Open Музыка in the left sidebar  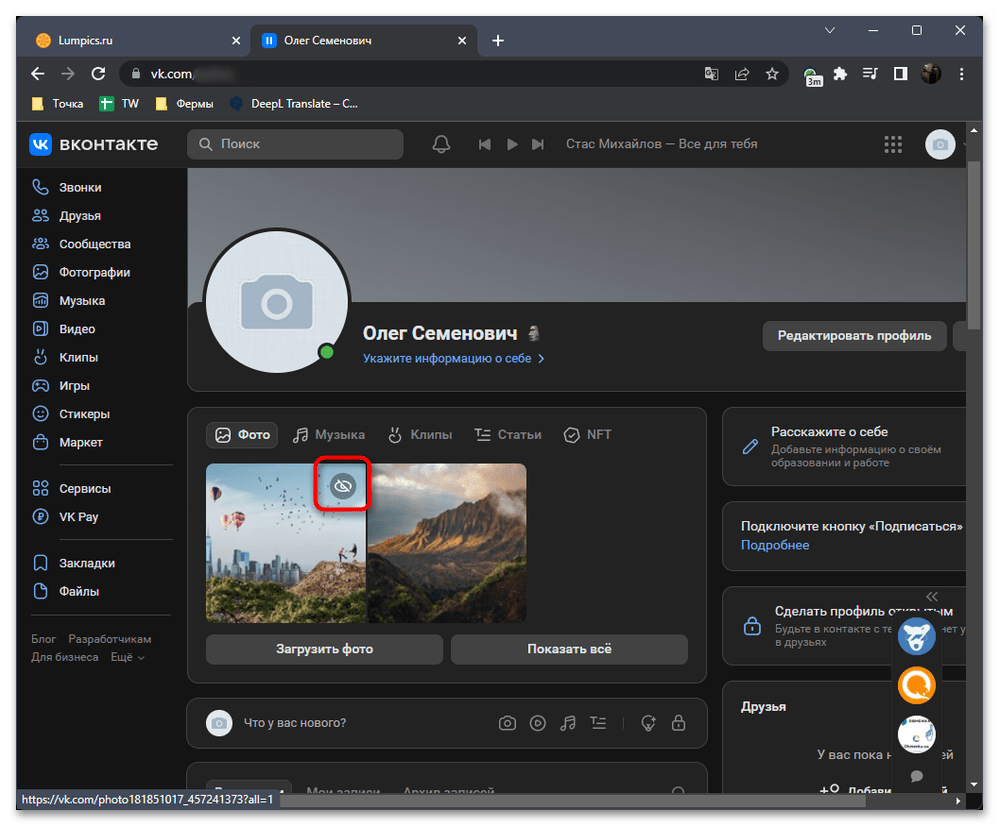point(69,301)
